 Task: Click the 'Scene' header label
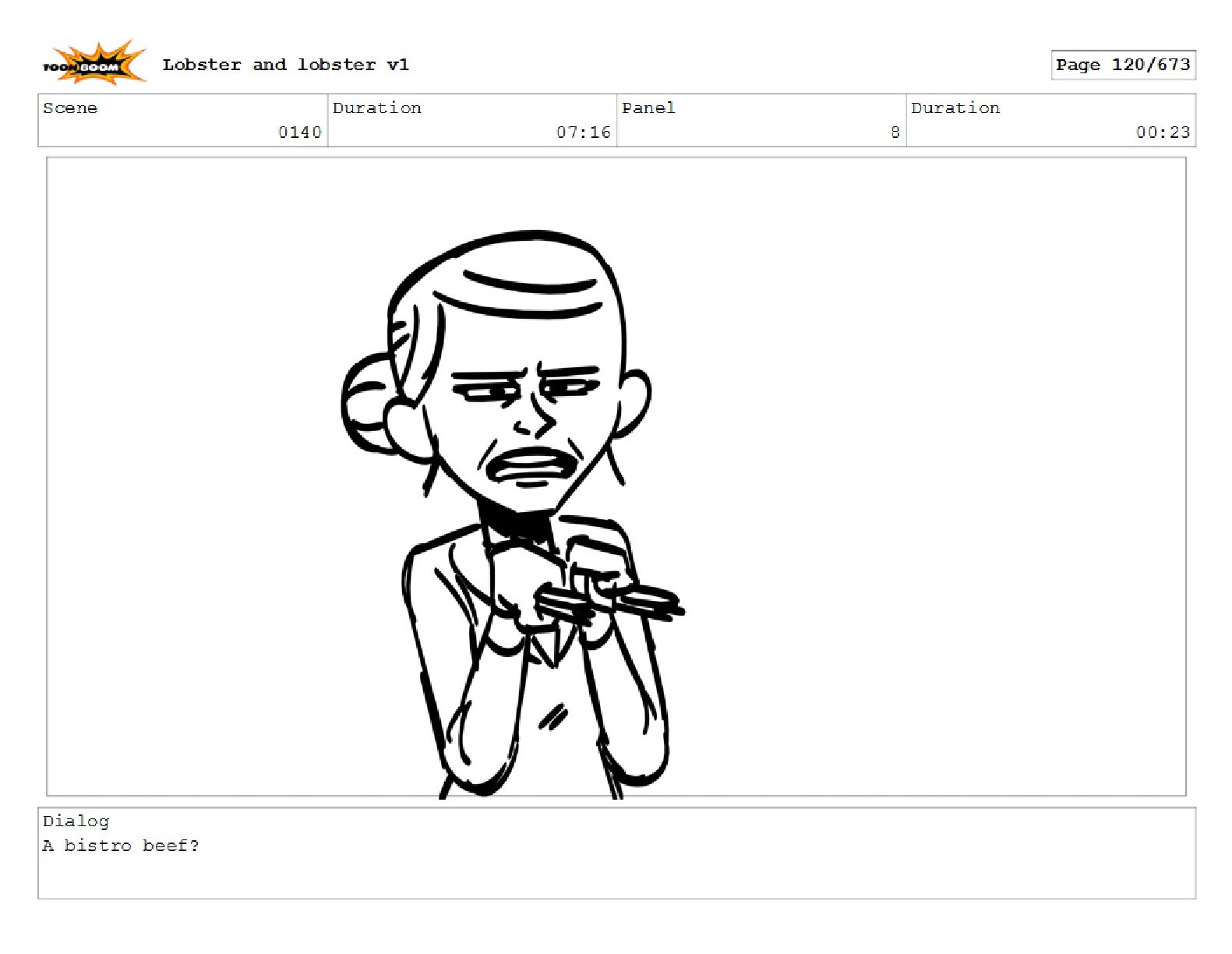(x=70, y=108)
